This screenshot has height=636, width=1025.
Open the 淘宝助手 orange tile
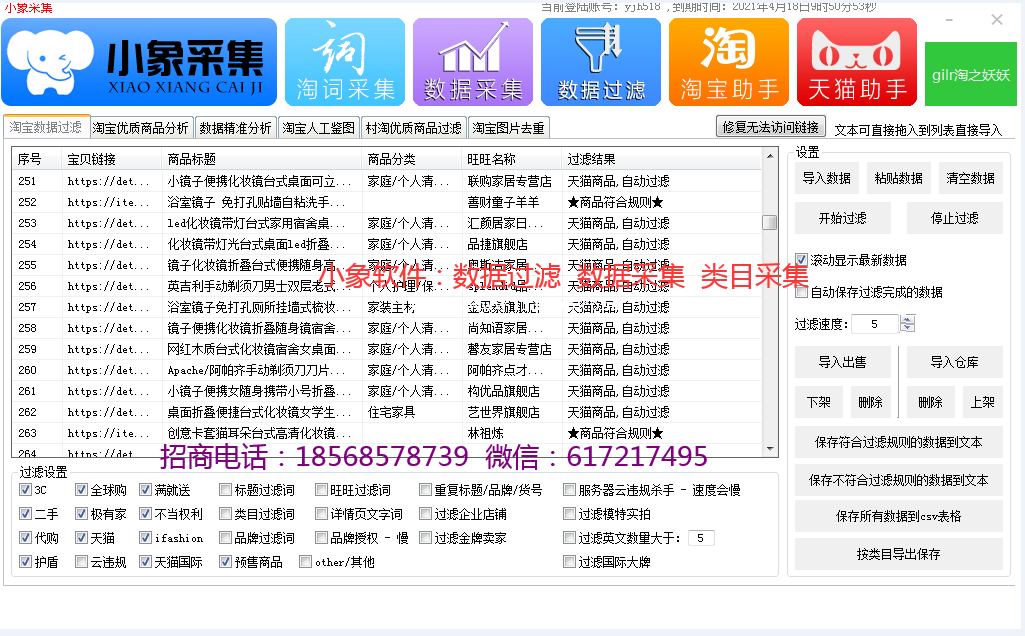pos(729,62)
